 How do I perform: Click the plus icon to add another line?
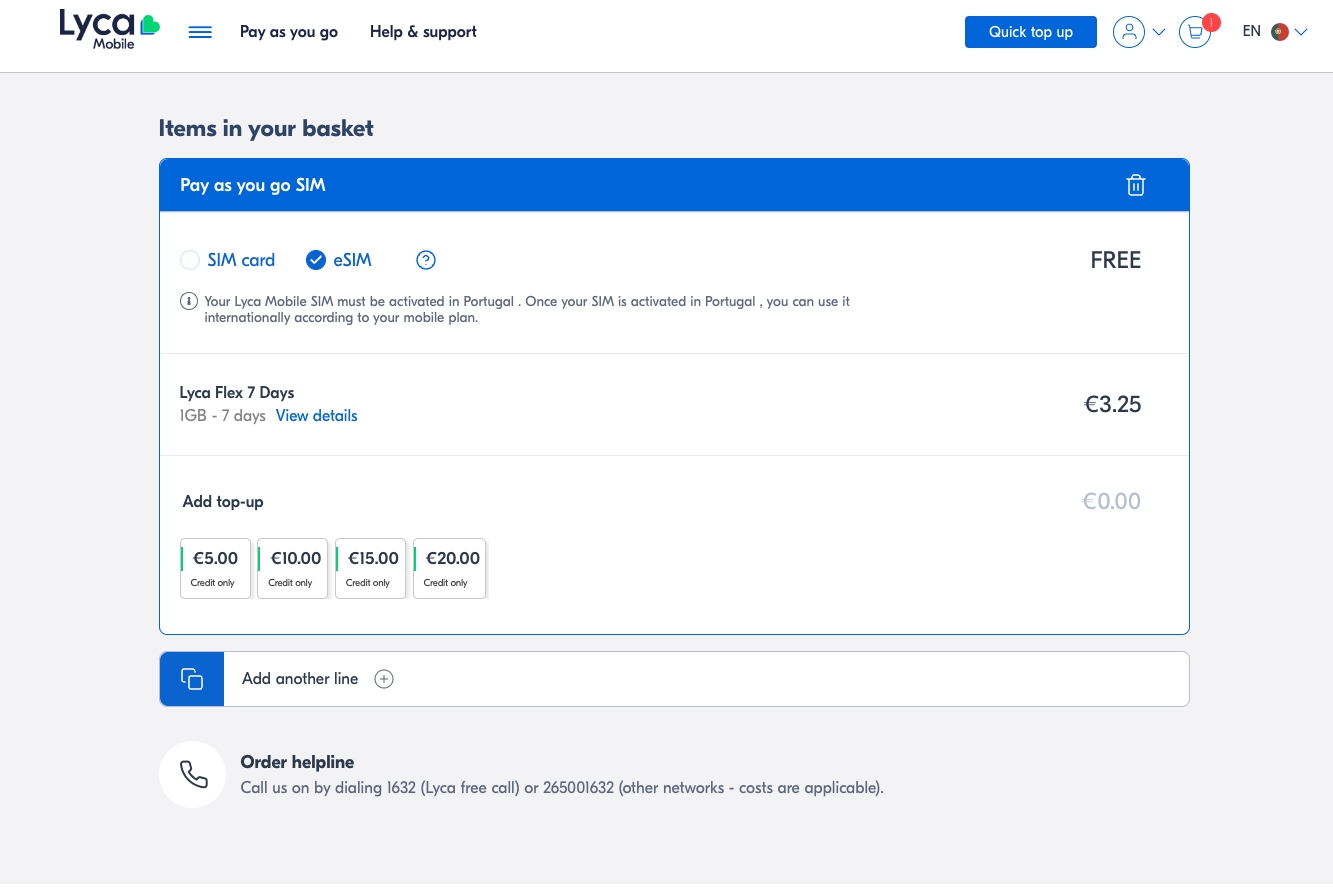click(x=384, y=679)
